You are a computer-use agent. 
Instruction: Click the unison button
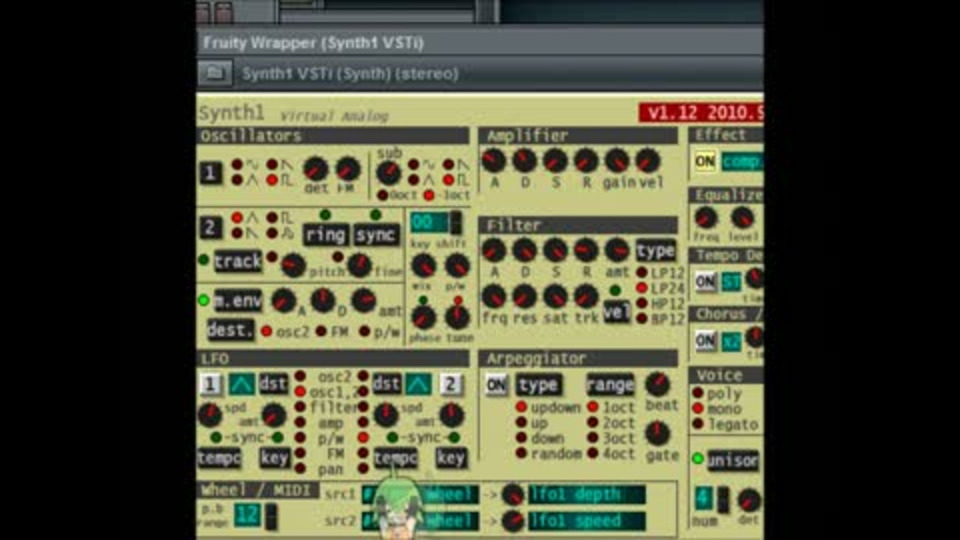(733, 460)
